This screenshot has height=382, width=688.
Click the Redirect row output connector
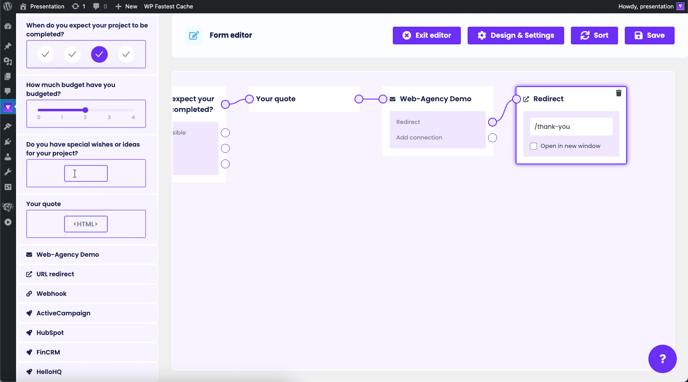[x=492, y=122]
